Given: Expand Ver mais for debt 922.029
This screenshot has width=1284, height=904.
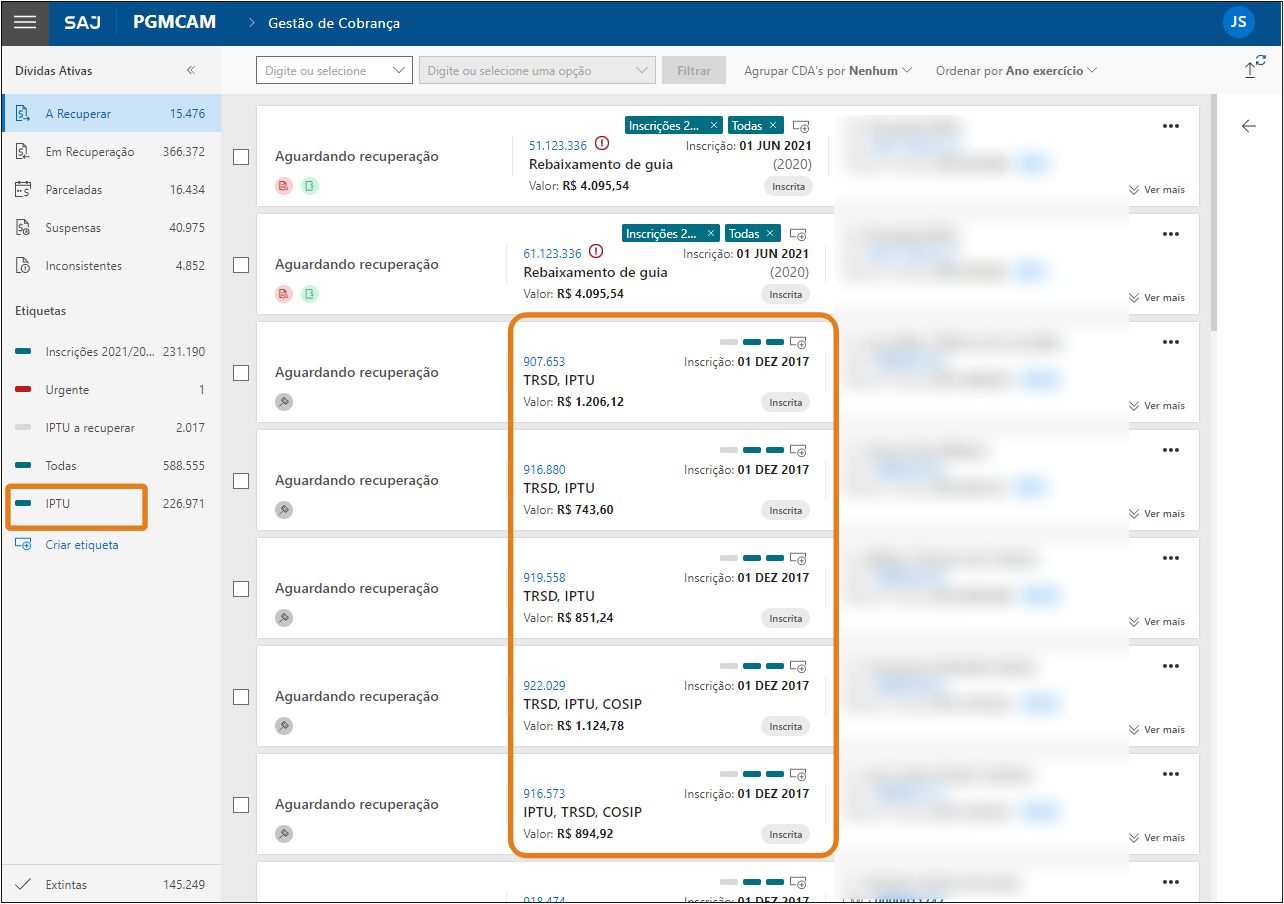Looking at the screenshot, I should (1157, 729).
